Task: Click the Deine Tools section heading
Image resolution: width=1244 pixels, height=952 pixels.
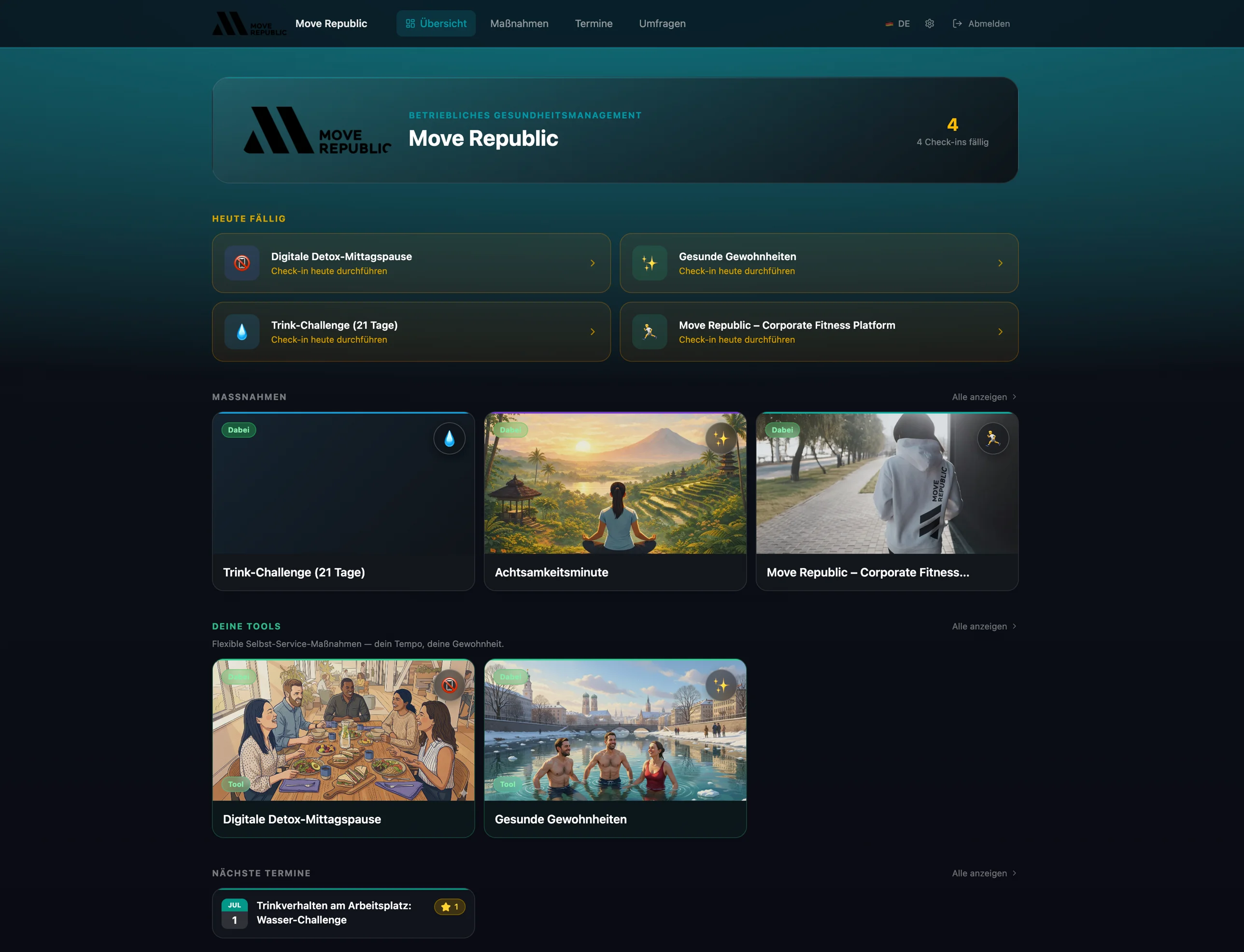Action: (x=247, y=626)
